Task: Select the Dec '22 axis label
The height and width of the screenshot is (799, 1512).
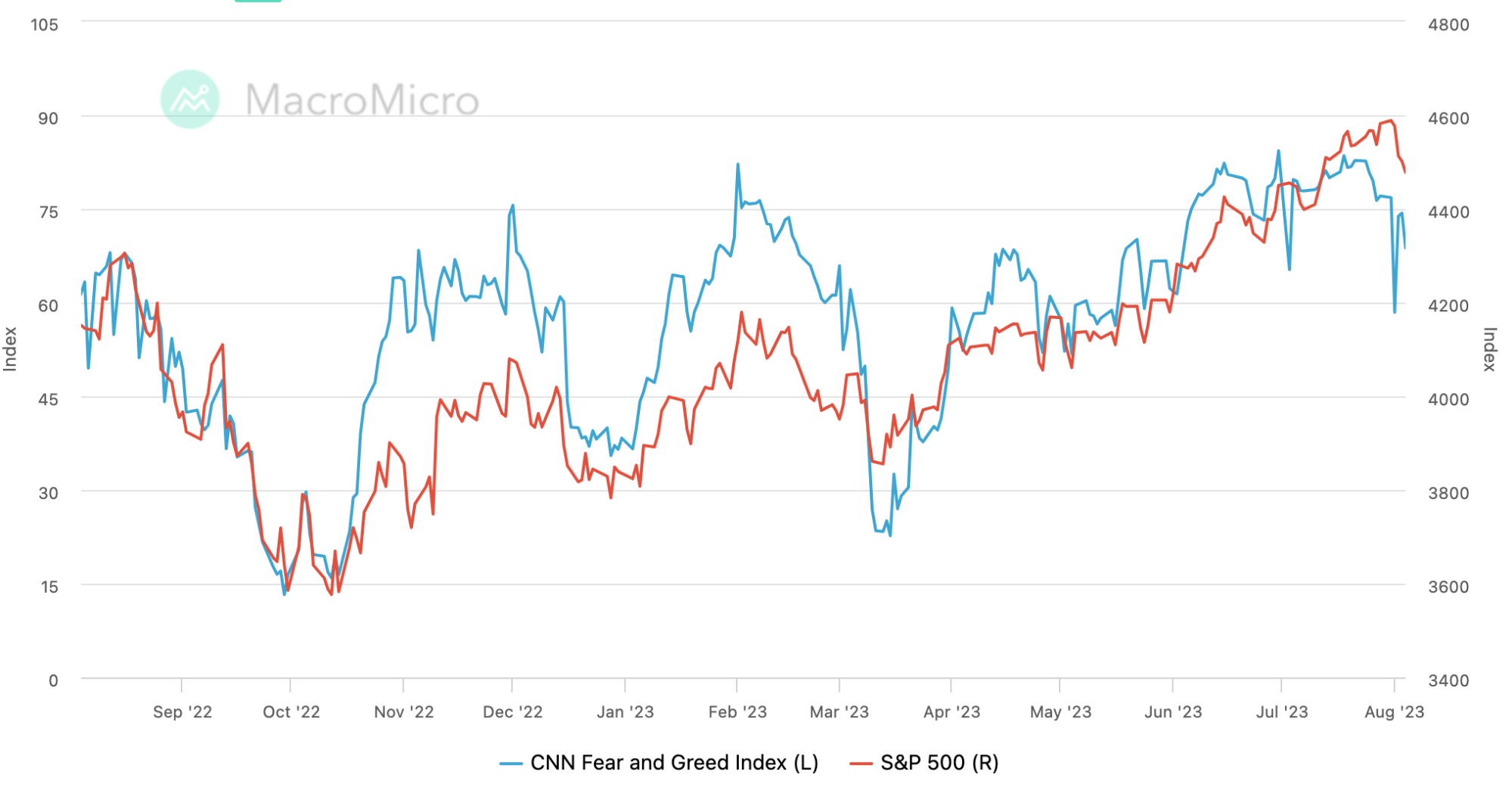Action: point(513,712)
